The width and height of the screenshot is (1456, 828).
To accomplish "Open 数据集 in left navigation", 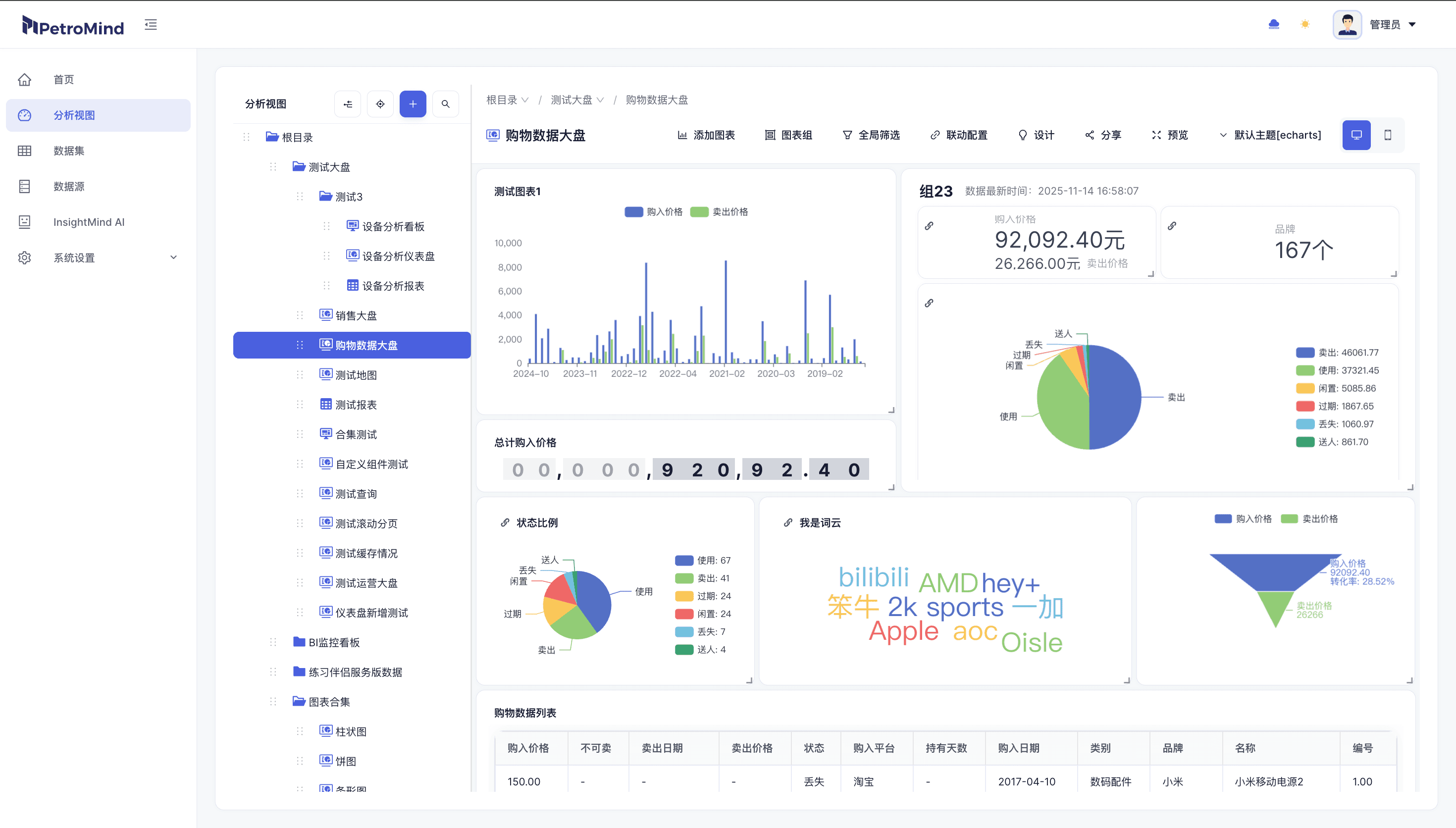I will tap(69, 151).
